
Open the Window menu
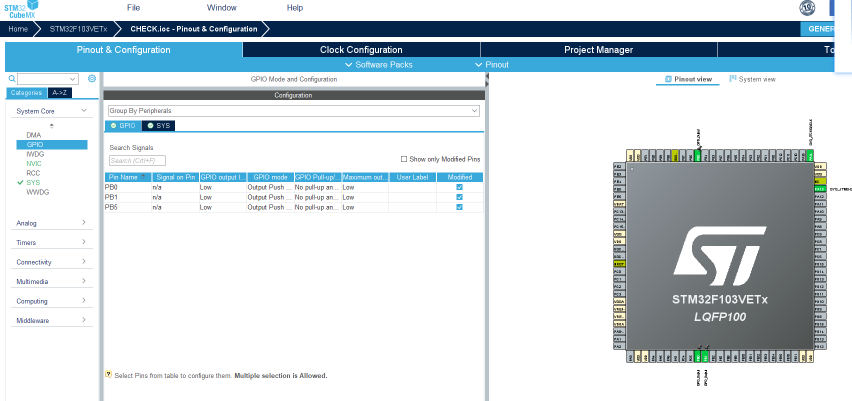pos(222,8)
